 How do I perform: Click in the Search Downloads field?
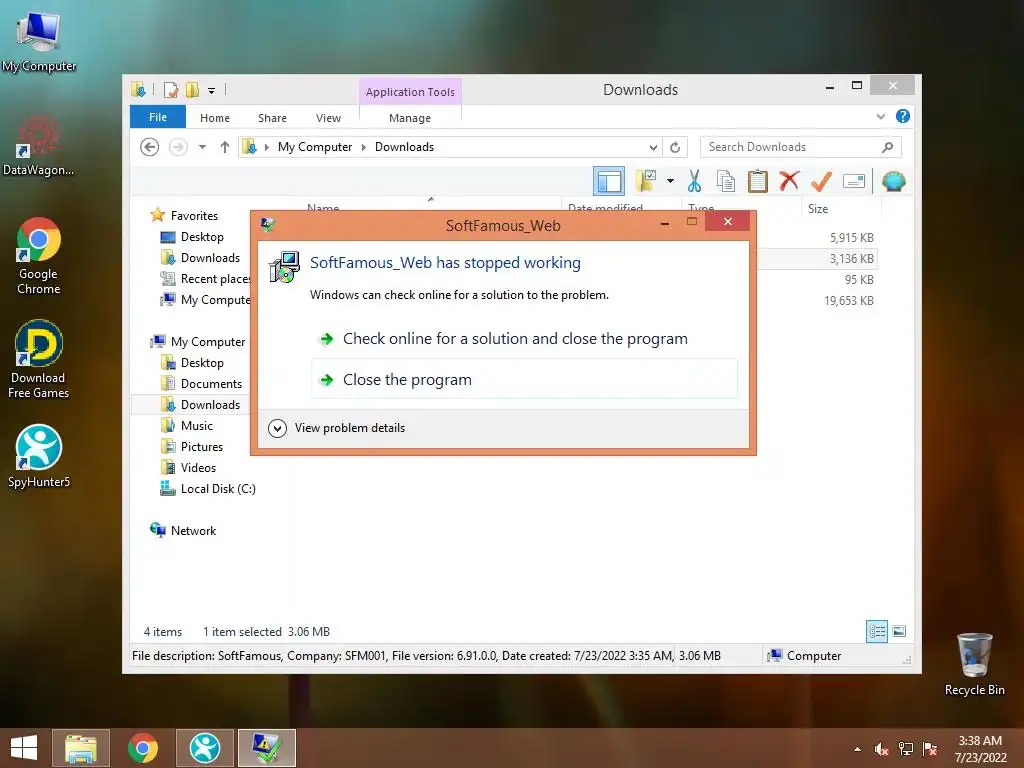coord(801,147)
